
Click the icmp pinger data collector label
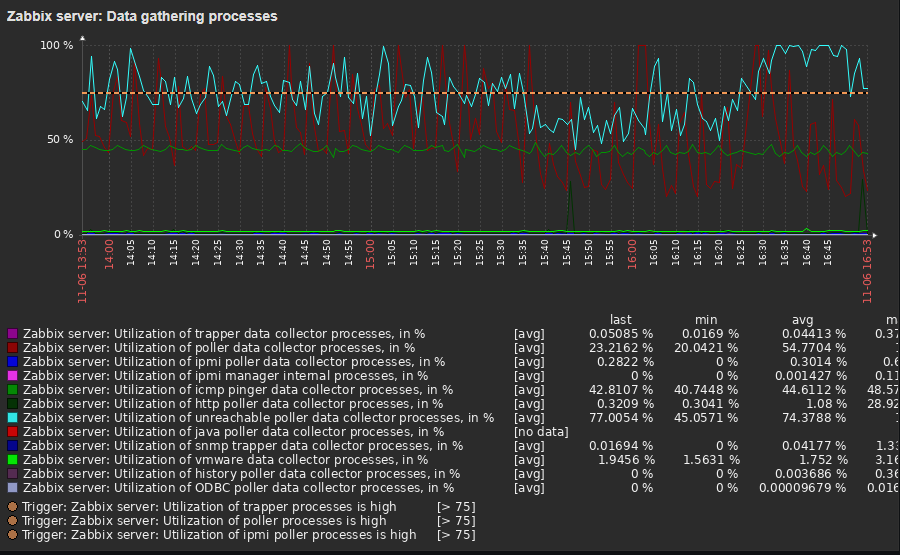pyautogui.click(x=238, y=390)
